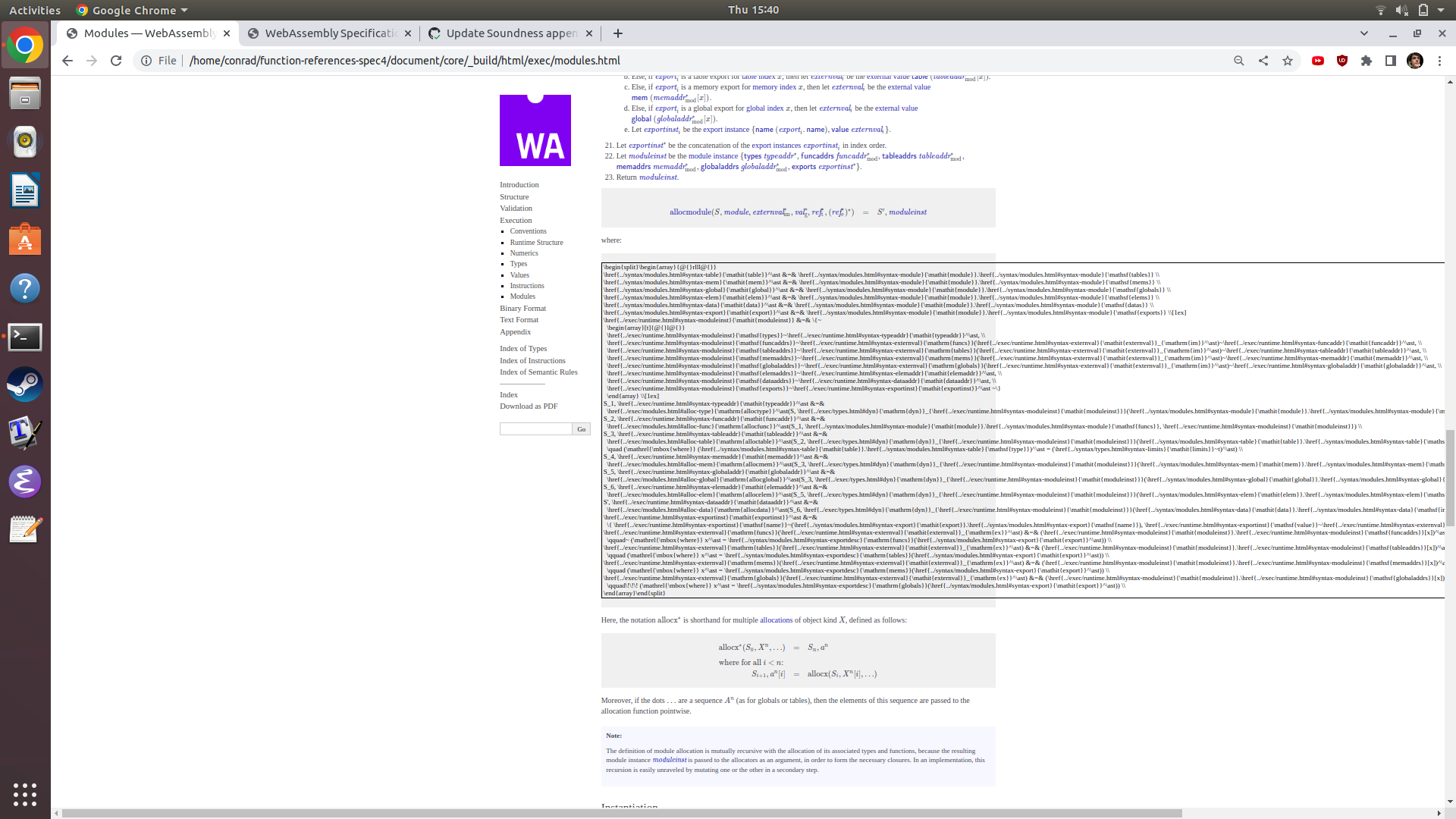Share the page via the share icon
1456x819 pixels.
(x=1263, y=61)
